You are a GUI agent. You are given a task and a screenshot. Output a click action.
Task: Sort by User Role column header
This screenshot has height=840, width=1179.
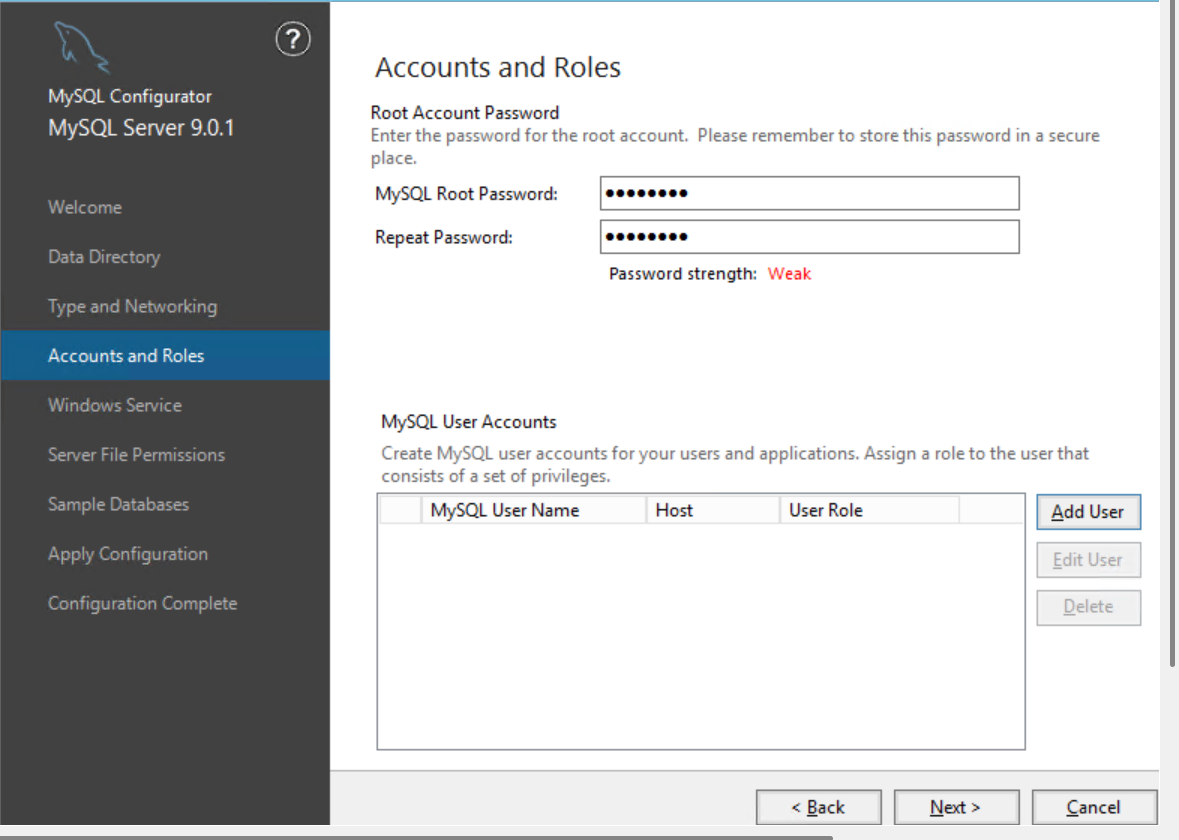[x=869, y=510]
